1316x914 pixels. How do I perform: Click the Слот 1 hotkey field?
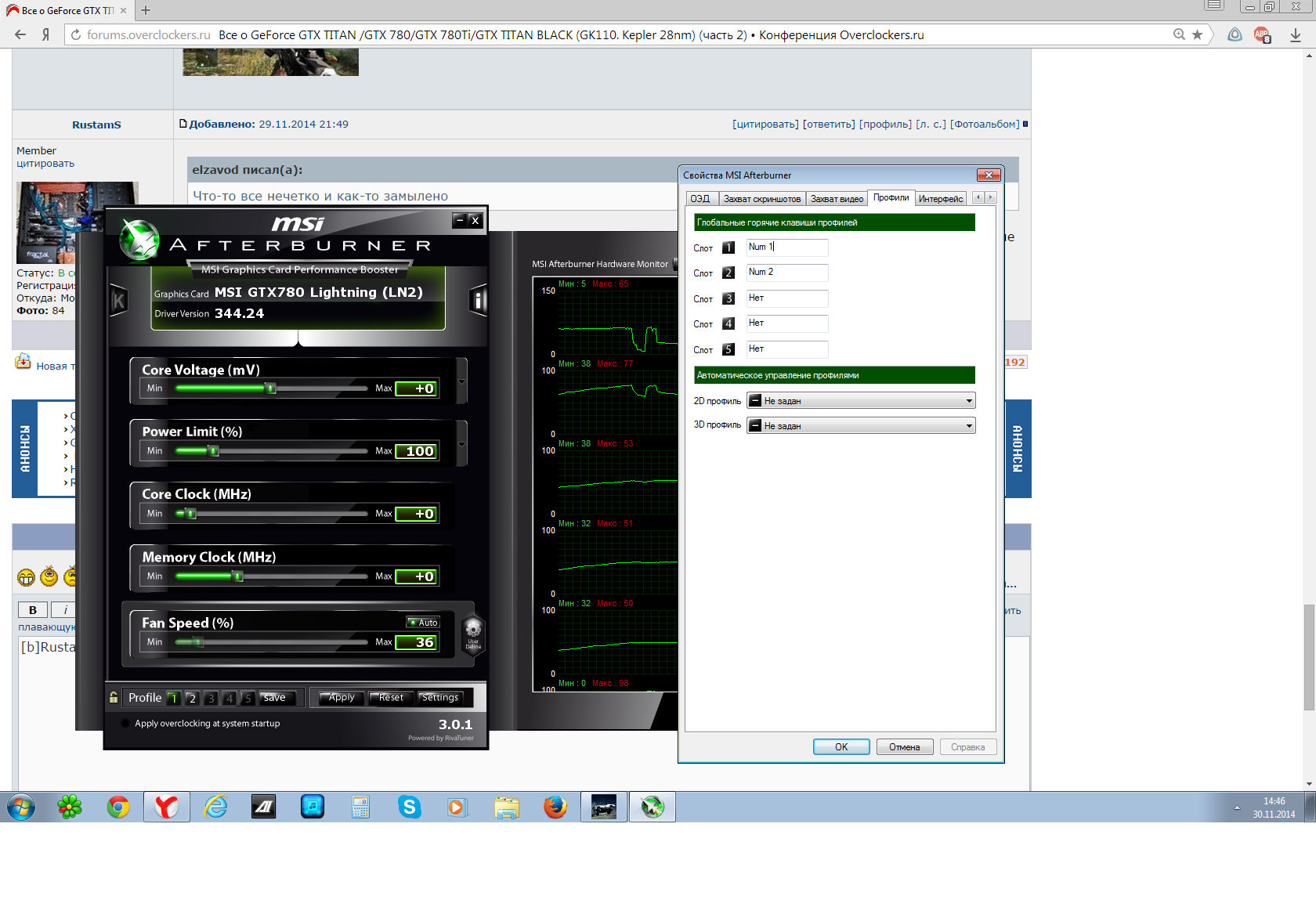click(787, 247)
